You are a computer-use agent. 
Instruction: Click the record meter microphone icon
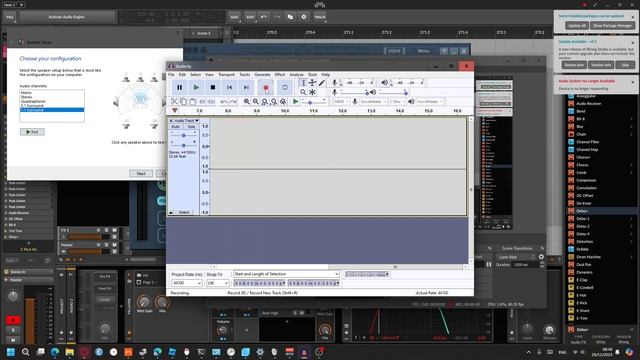(334, 83)
